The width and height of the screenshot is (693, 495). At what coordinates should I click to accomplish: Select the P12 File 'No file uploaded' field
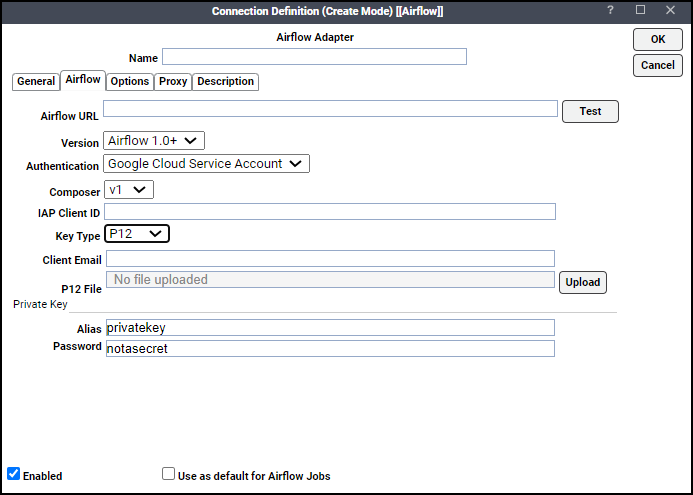pyautogui.click(x=330, y=280)
